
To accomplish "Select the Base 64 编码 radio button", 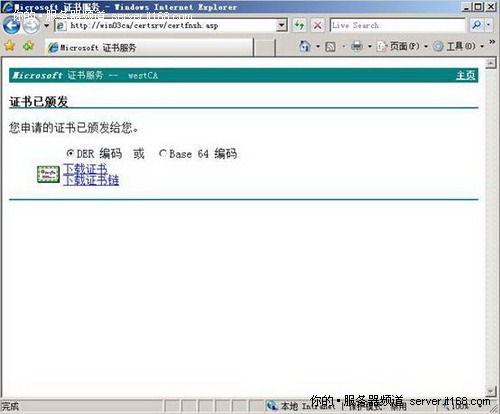I will click(163, 153).
